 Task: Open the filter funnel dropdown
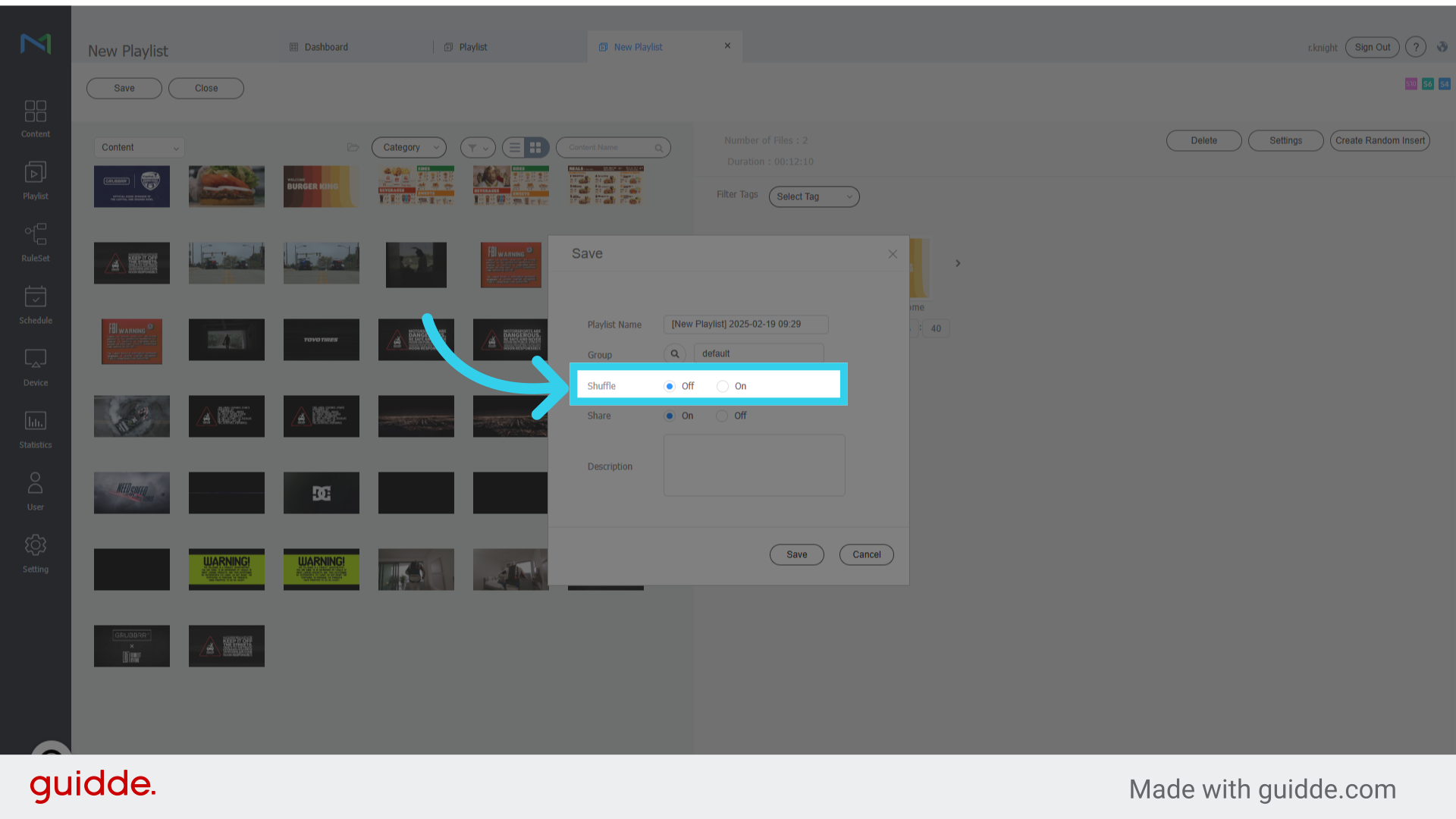(x=478, y=148)
